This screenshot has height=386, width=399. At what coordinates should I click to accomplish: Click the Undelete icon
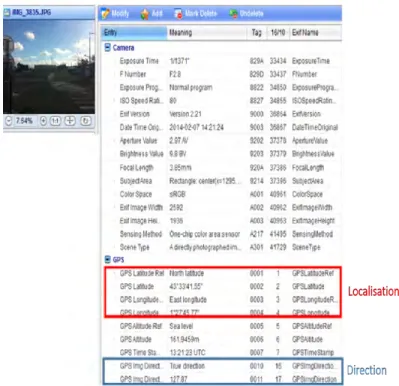point(233,14)
